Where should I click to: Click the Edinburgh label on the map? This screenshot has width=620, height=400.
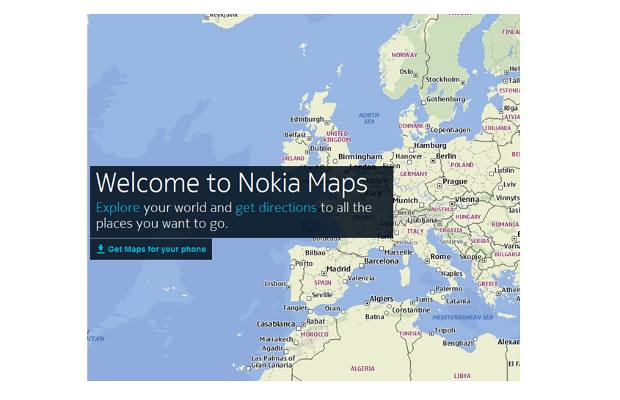[x=307, y=119]
